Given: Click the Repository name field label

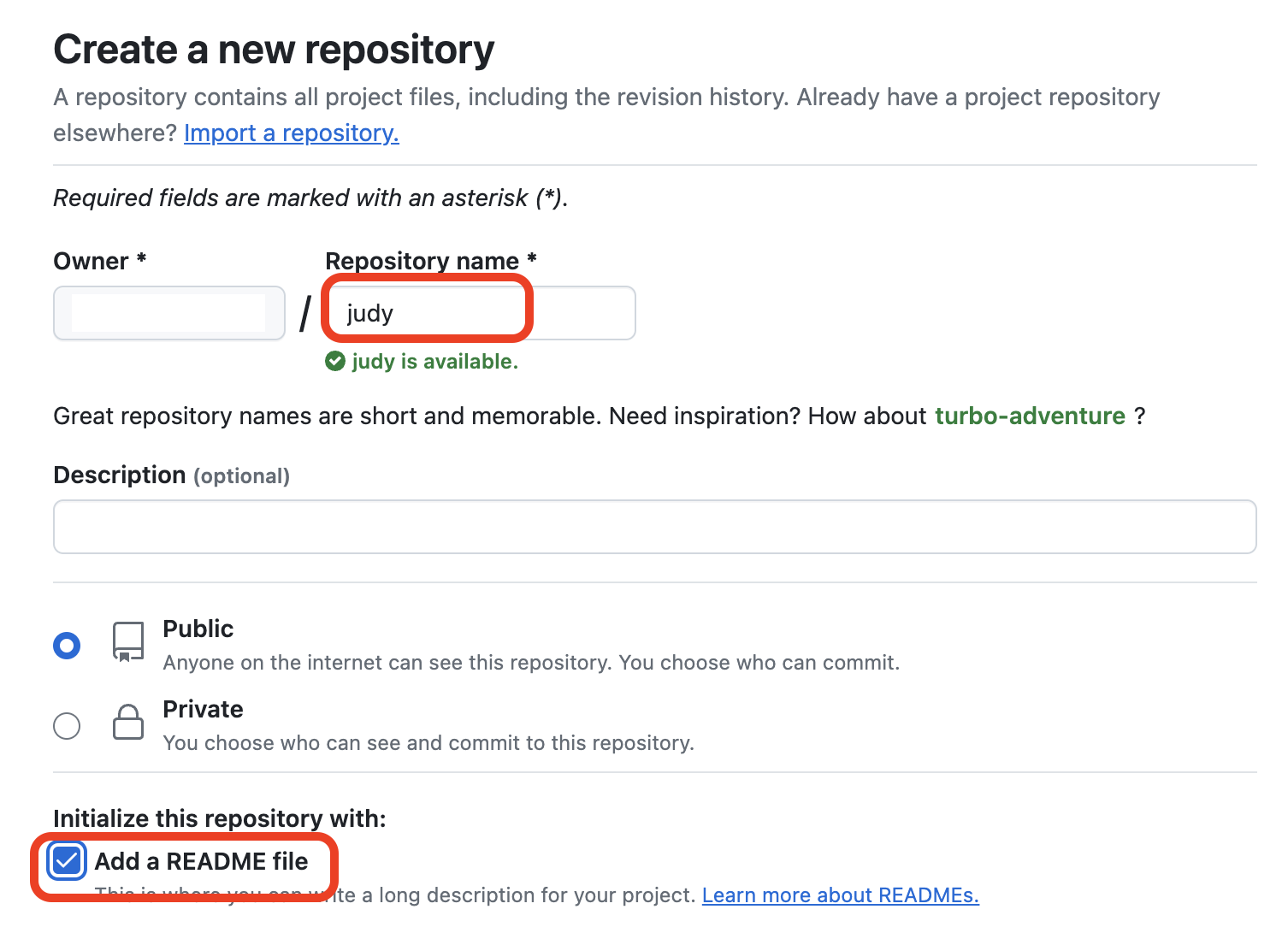Looking at the screenshot, I should pyautogui.click(x=422, y=261).
